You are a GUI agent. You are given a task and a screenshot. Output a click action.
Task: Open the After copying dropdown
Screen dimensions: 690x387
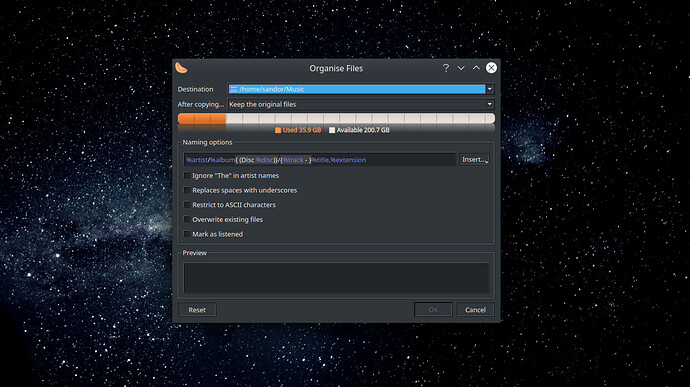click(x=361, y=104)
